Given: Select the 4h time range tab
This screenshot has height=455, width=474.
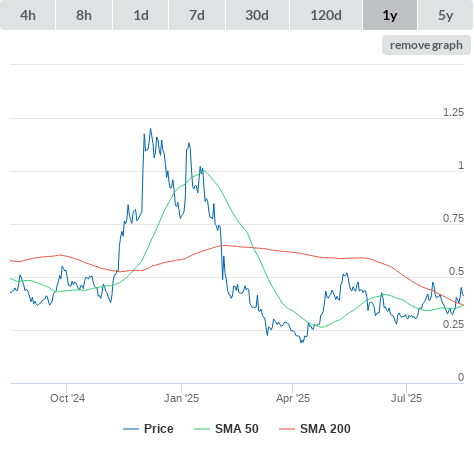Looking at the screenshot, I should click(x=28, y=15).
